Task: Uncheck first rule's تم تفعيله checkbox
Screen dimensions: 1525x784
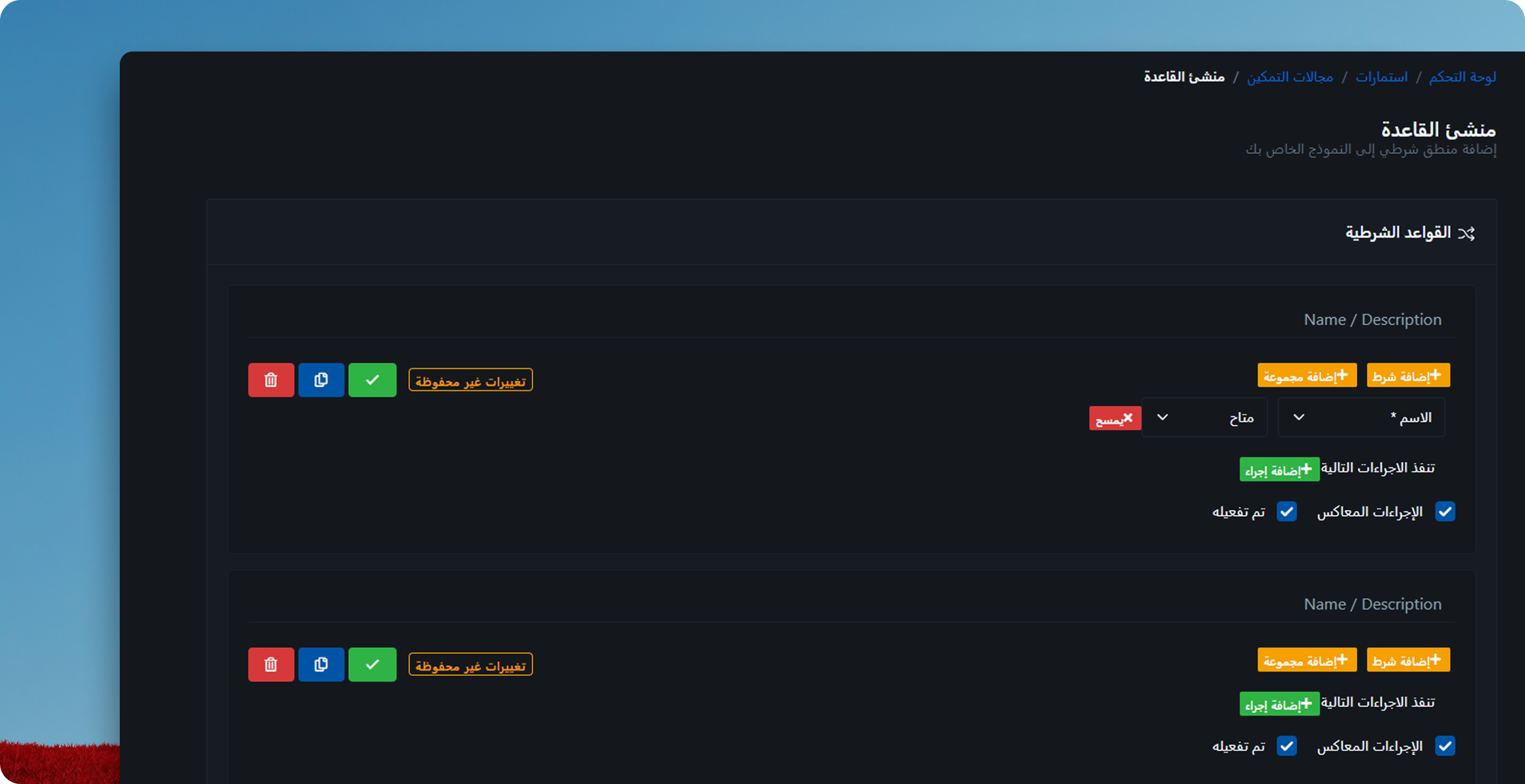Action: [x=1286, y=512]
